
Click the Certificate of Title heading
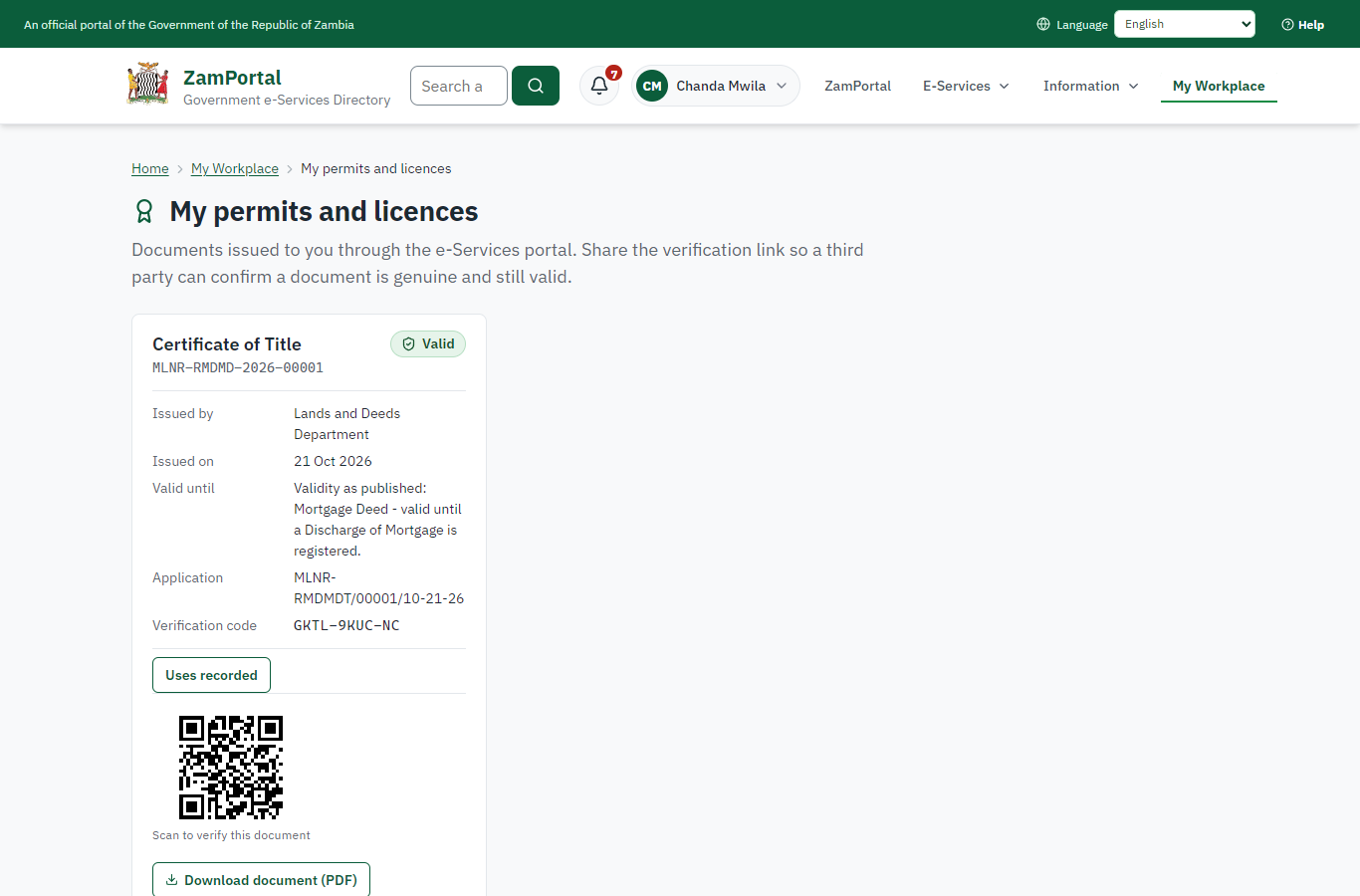click(x=227, y=343)
